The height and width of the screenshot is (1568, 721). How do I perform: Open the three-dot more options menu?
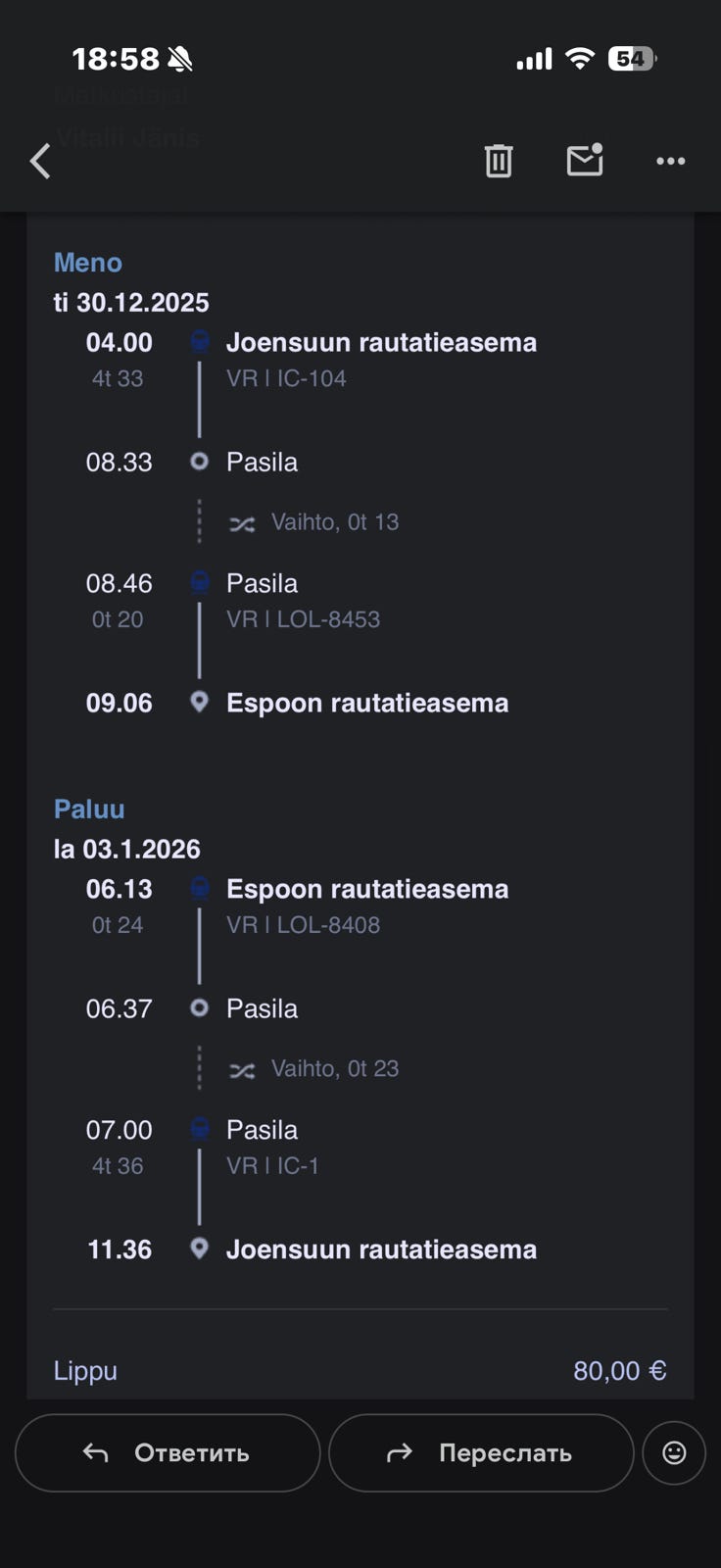click(x=670, y=161)
